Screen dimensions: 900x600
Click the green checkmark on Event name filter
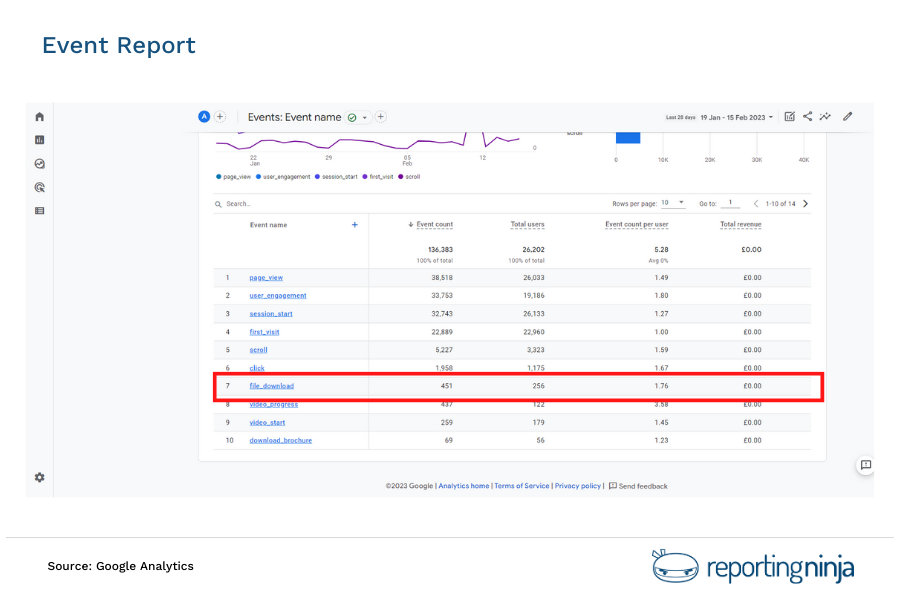point(351,117)
